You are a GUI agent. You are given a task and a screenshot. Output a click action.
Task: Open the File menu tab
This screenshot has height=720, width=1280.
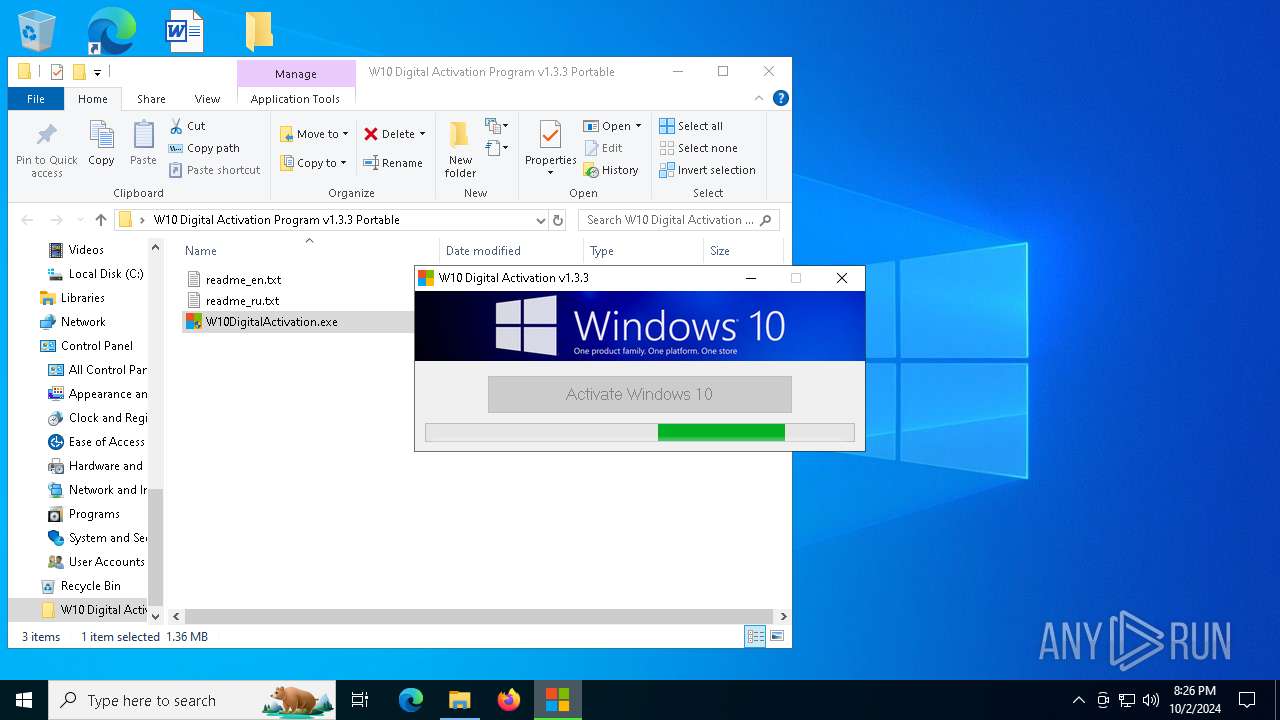pos(36,99)
